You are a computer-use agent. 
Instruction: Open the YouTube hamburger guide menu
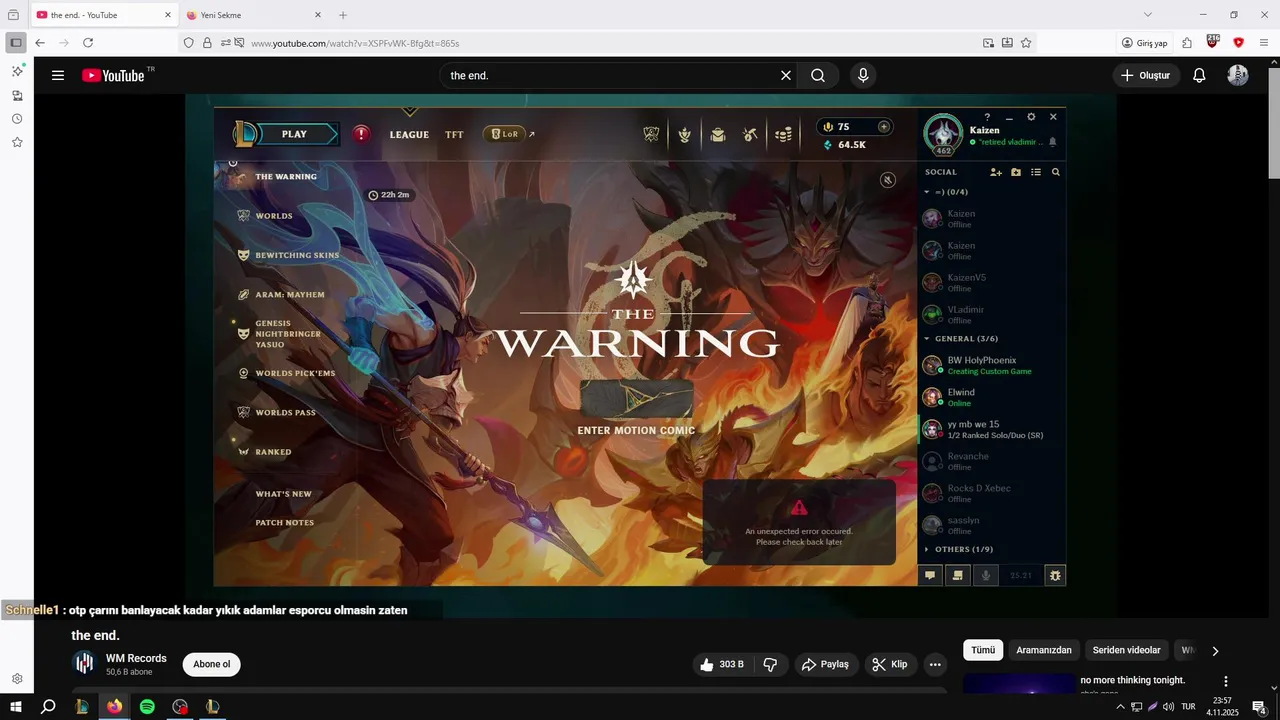click(58, 75)
